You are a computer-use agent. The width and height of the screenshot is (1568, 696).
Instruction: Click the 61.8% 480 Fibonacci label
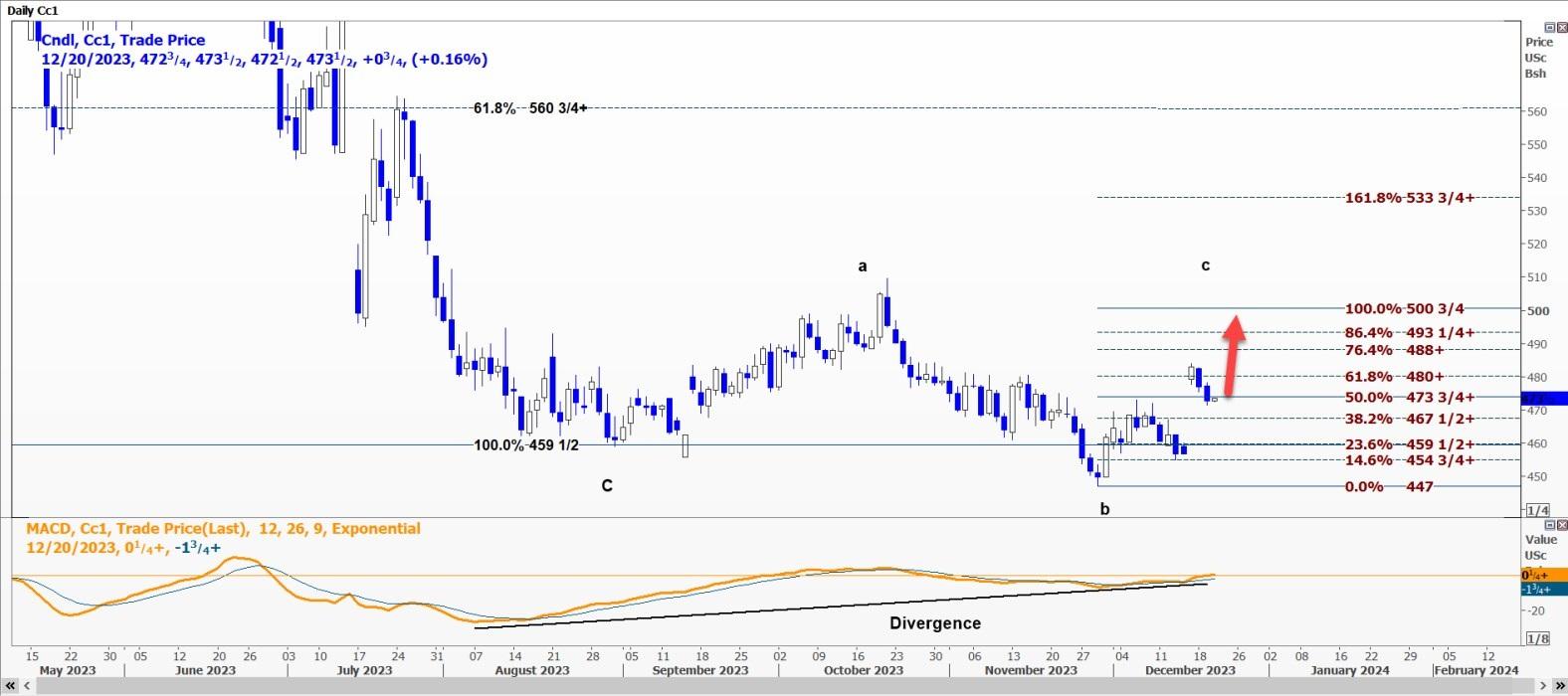point(1394,377)
